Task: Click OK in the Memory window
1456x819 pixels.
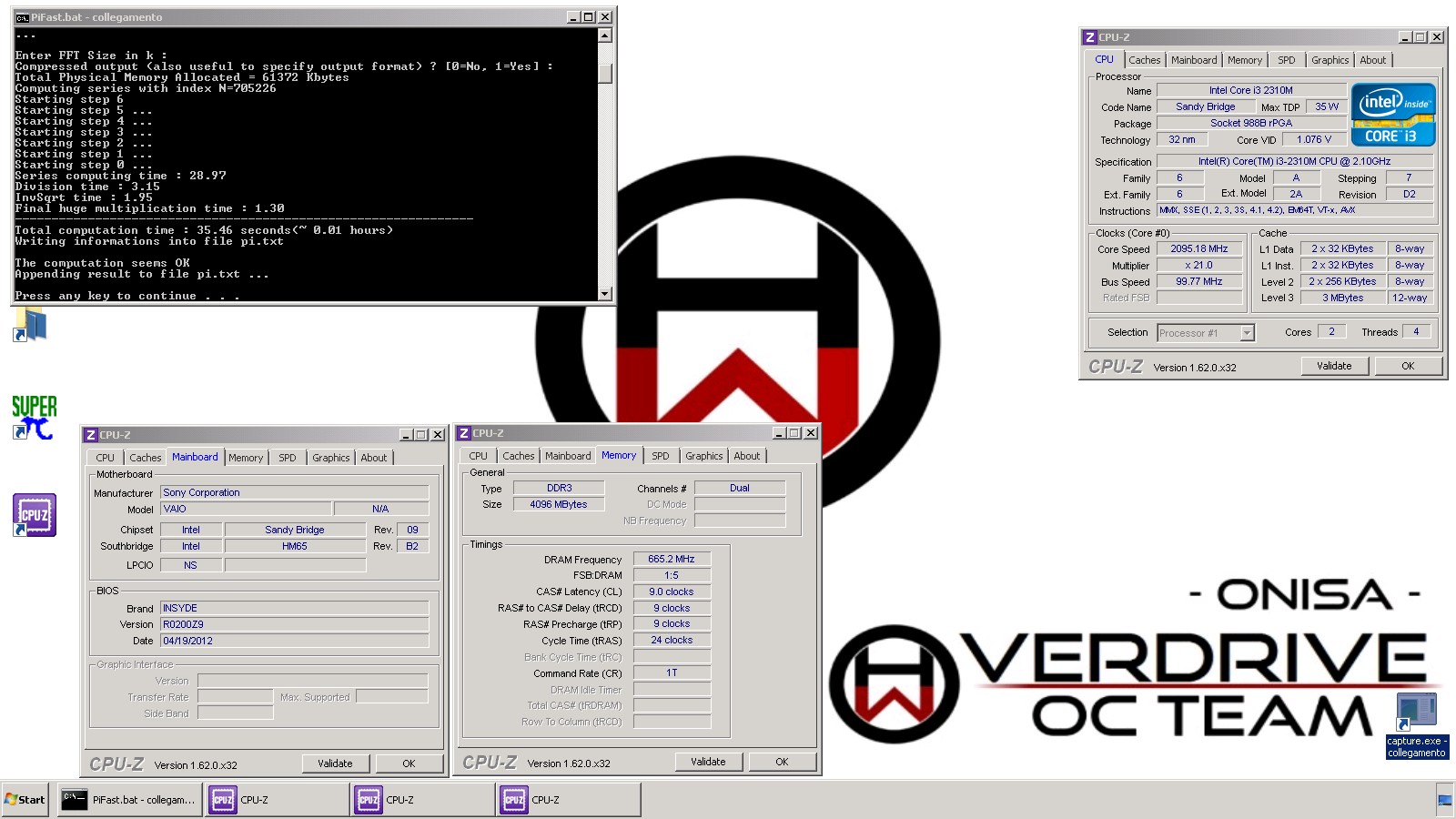Action: 782,762
